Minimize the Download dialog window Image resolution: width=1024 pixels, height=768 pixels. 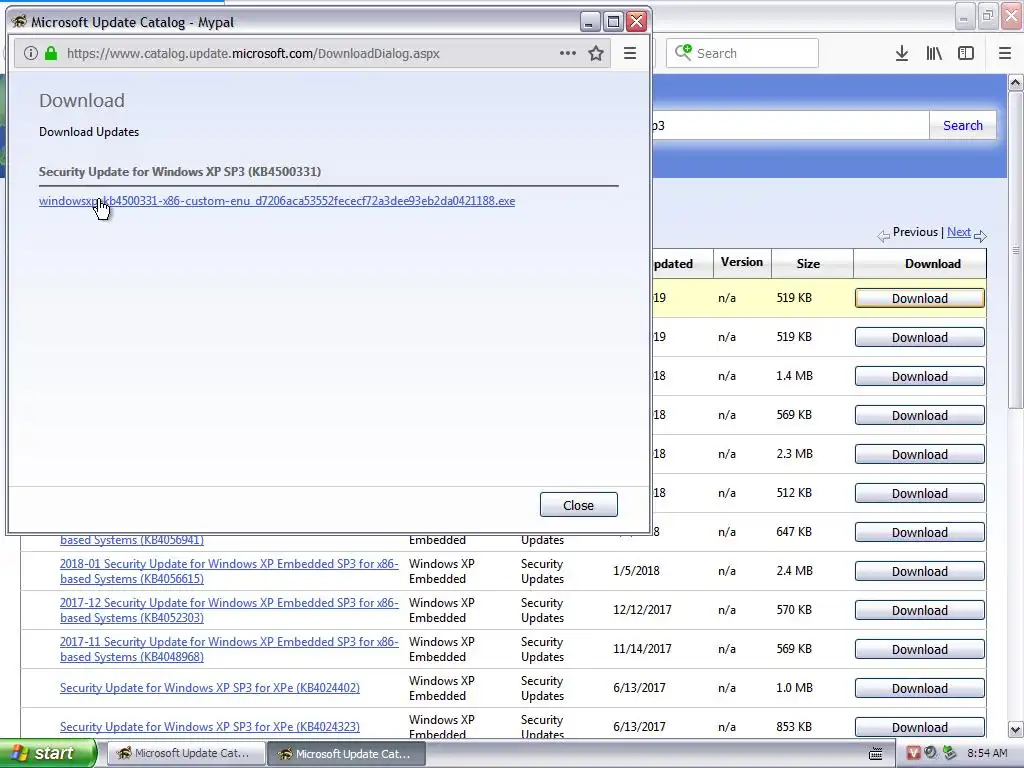click(x=589, y=22)
